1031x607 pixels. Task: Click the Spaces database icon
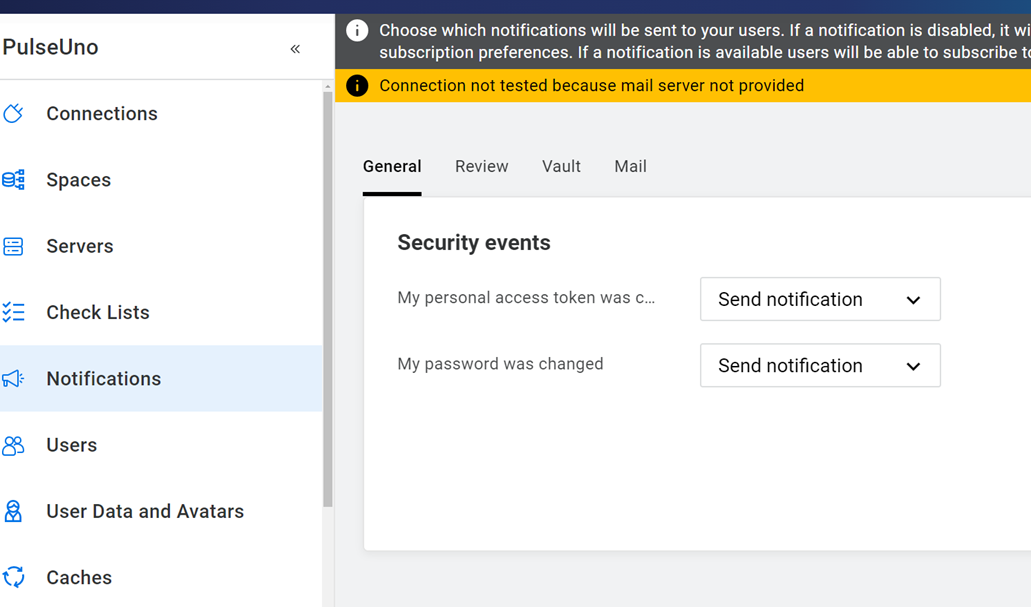point(13,180)
